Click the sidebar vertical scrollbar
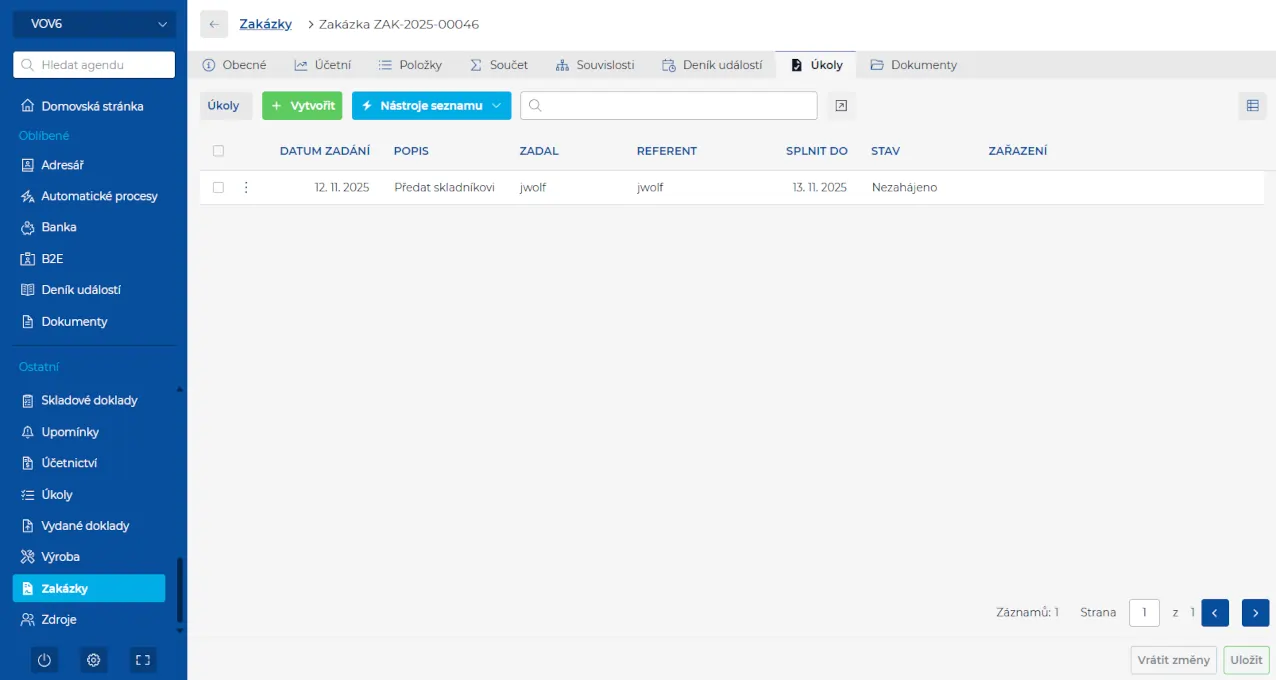 coord(180,590)
